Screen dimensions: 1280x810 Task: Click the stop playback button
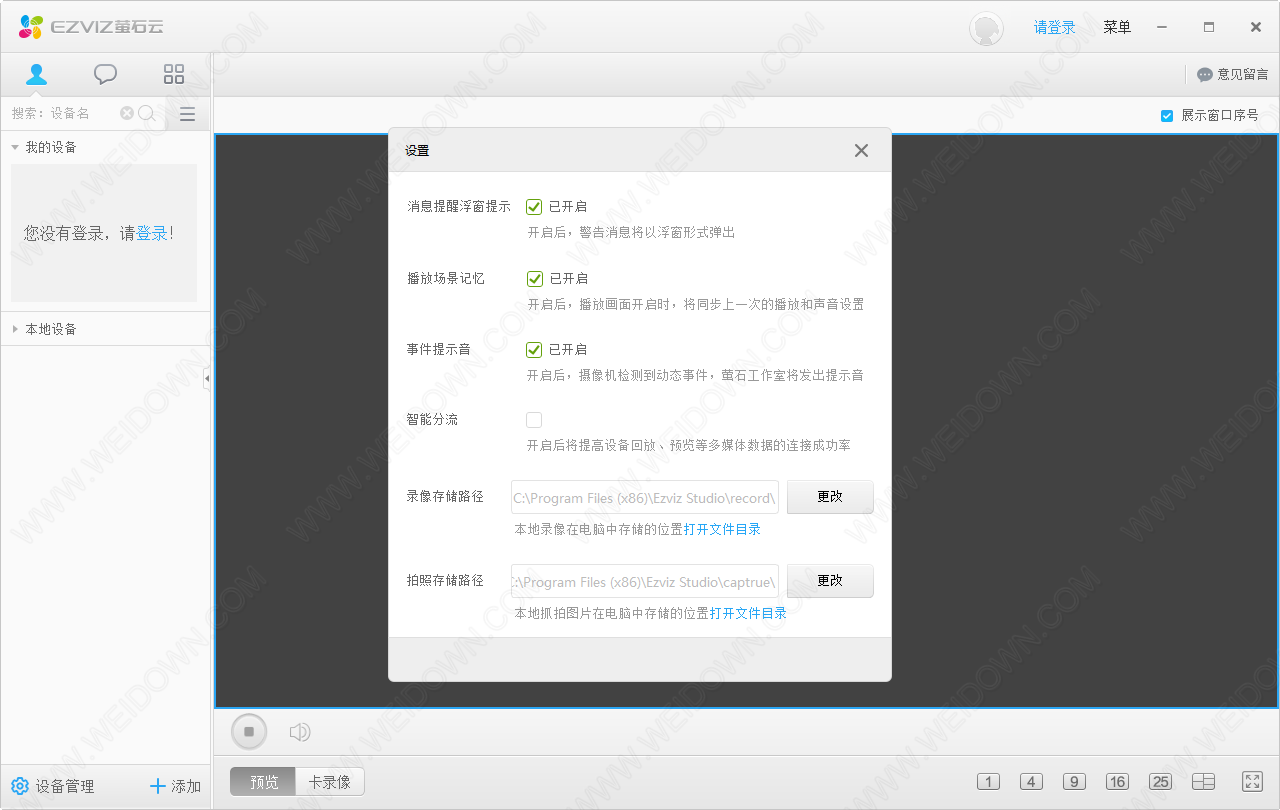(x=249, y=732)
